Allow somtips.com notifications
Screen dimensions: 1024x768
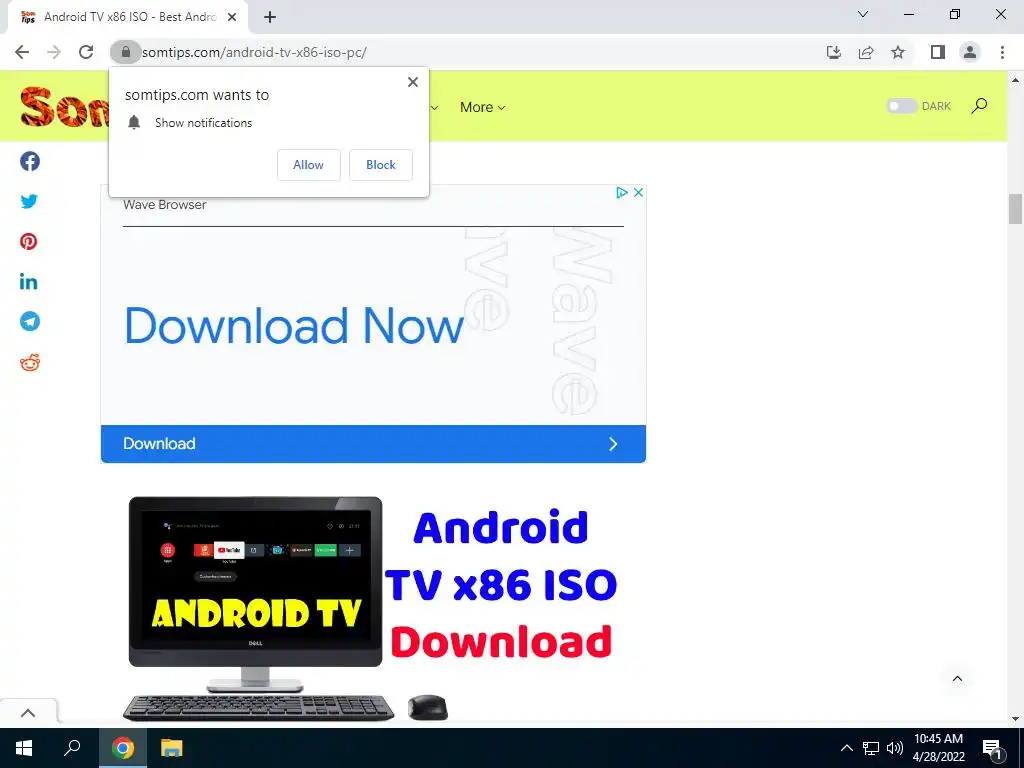(308, 165)
